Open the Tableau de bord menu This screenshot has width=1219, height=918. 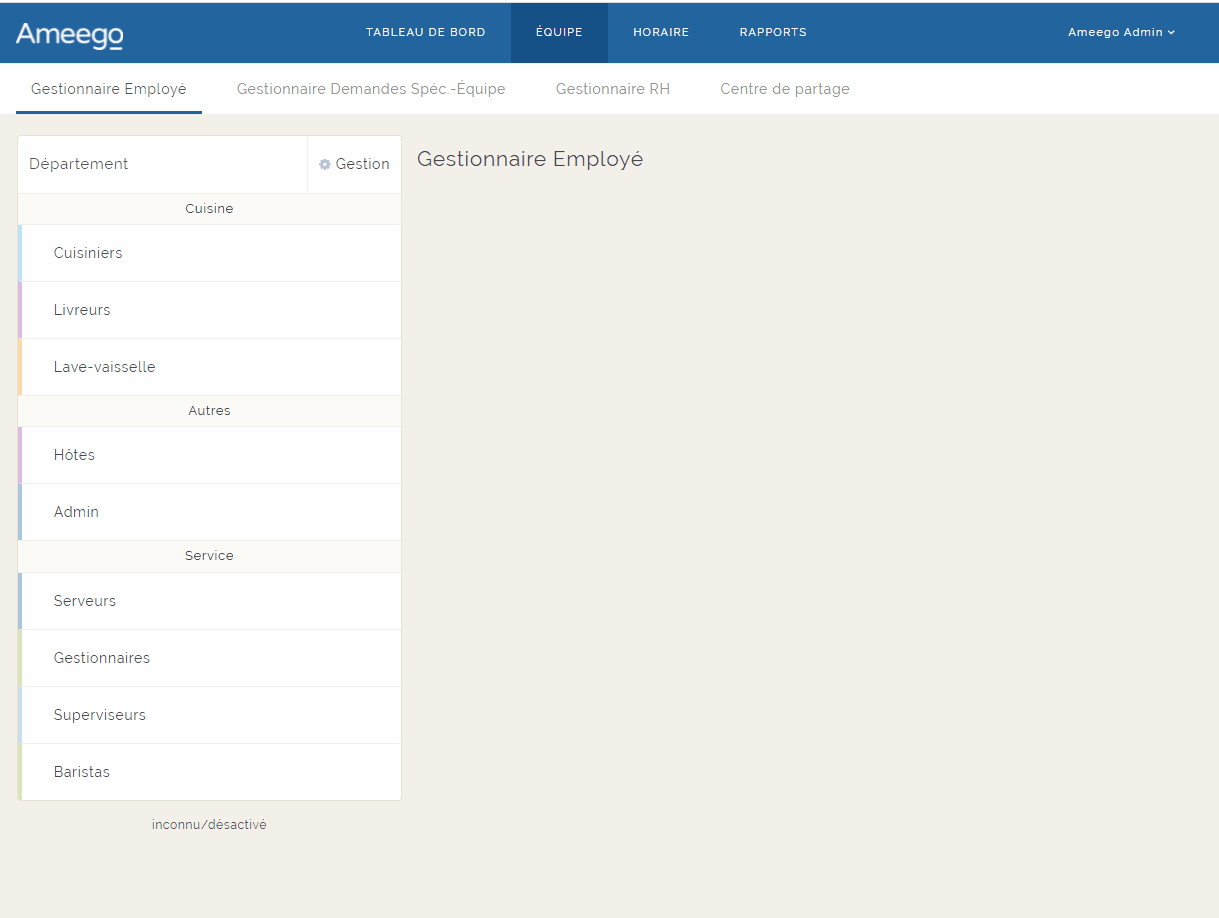pos(425,32)
